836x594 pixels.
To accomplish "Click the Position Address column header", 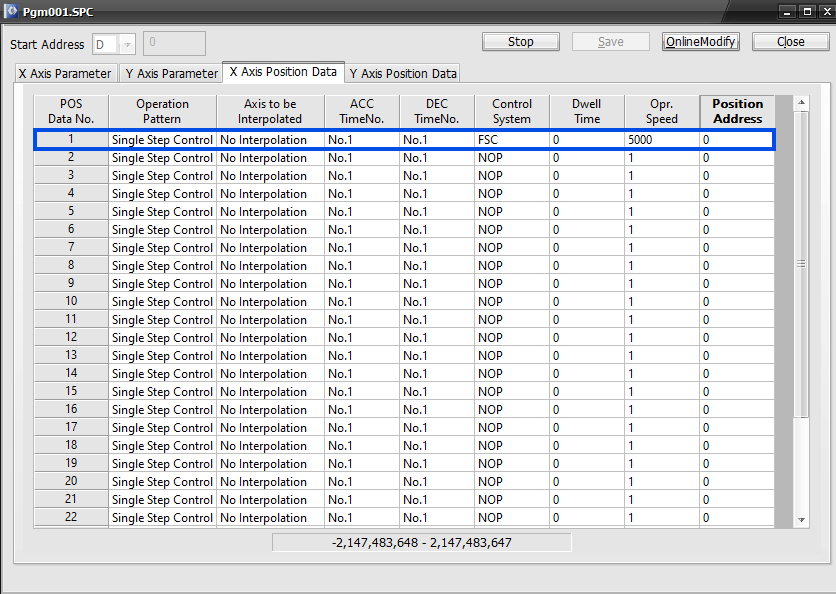I will pyautogui.click(x=737, y=111).
